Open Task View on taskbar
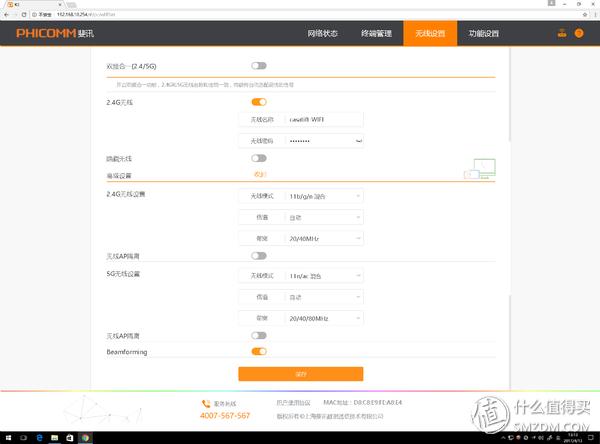 tap(23, 437)
